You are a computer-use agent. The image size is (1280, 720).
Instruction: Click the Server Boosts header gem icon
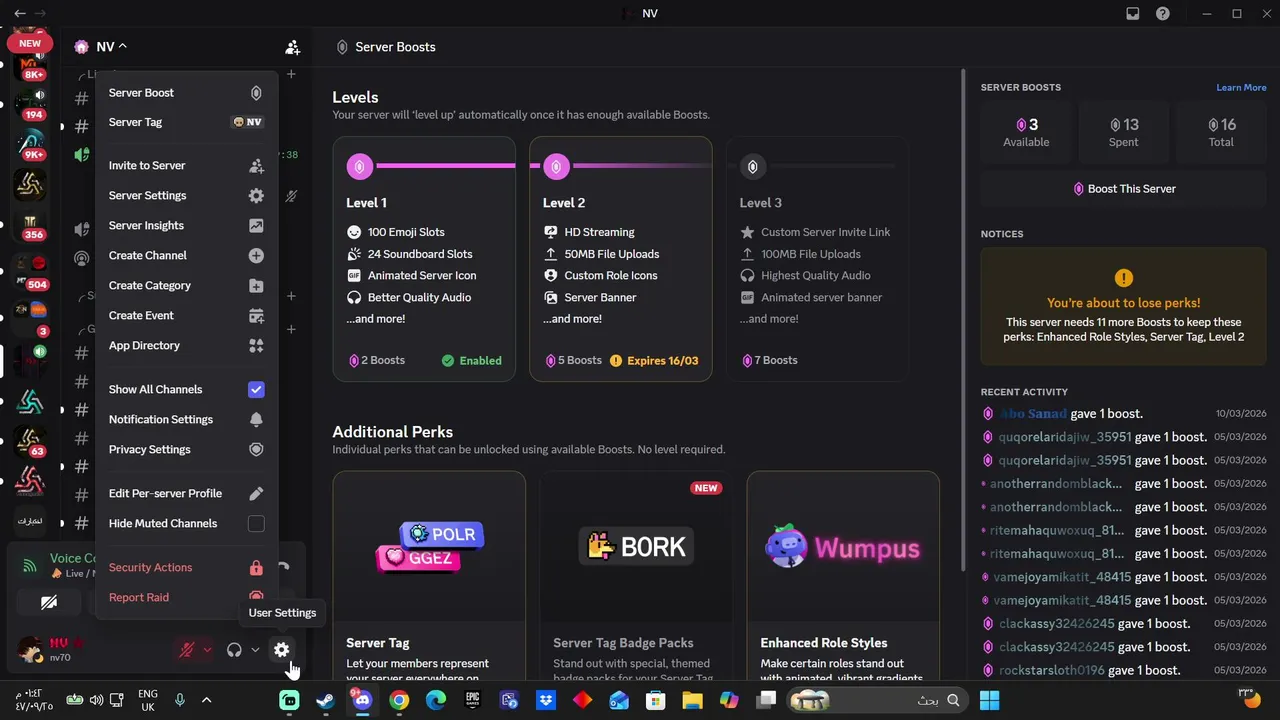point(342,47)
